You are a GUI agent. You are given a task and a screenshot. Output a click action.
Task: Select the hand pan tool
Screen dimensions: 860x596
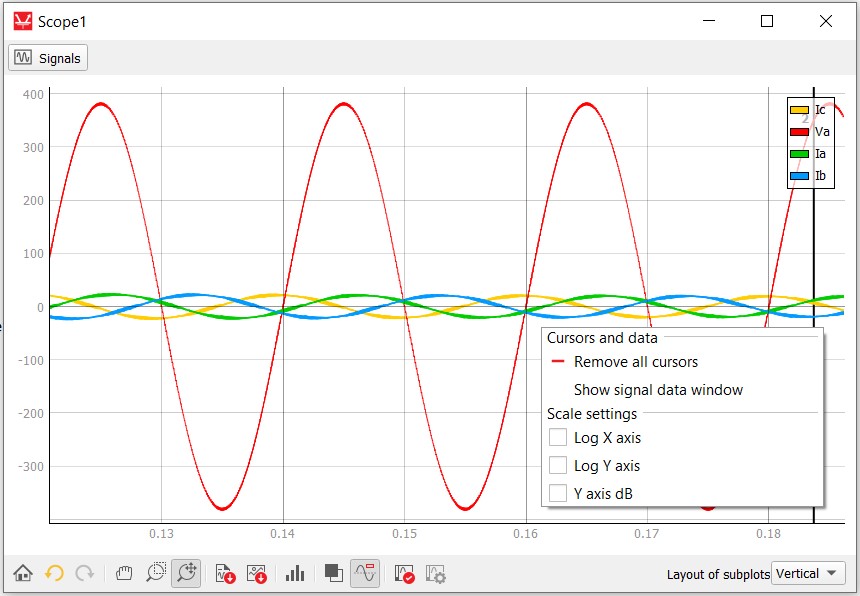[125, 574]
